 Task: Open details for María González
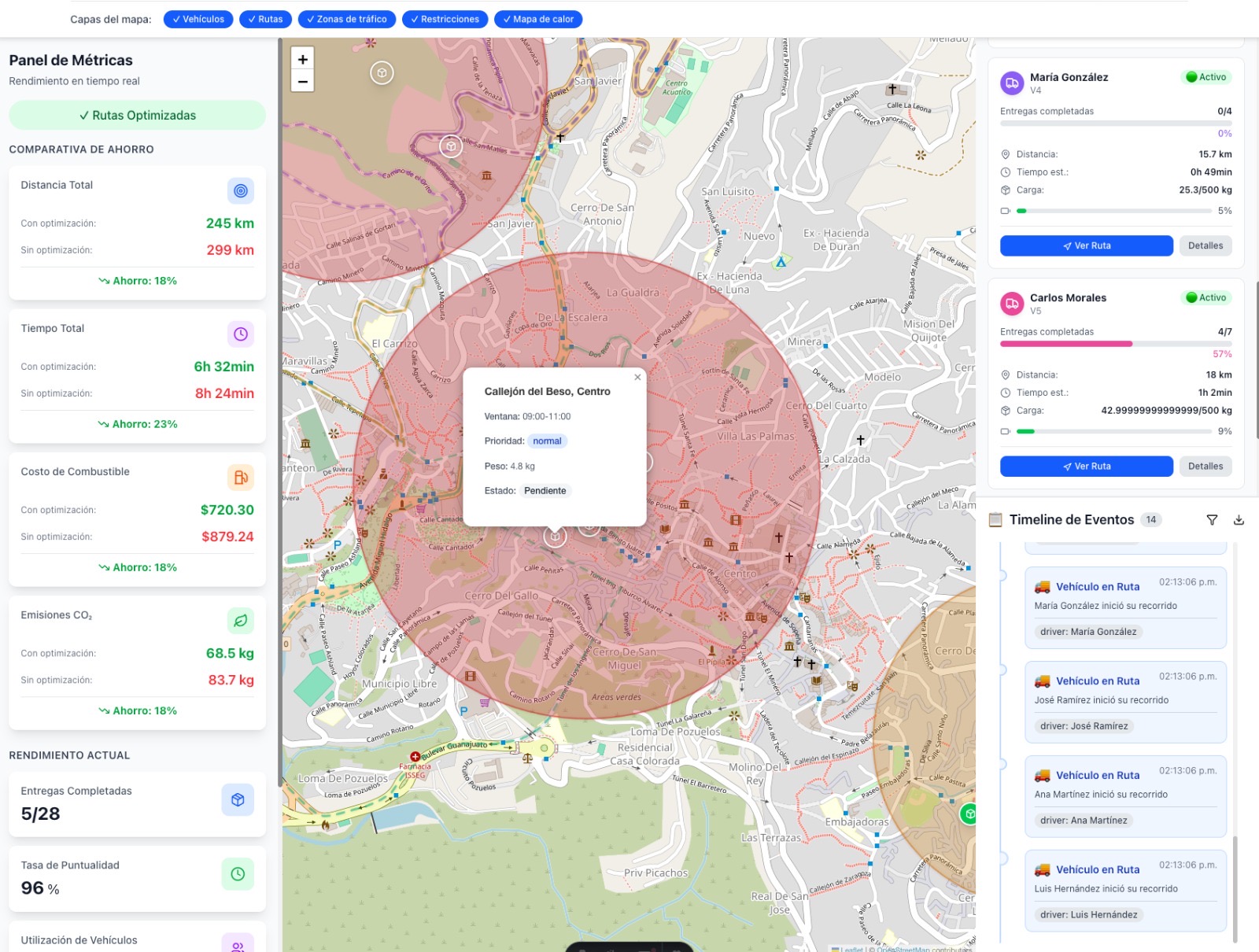[x=1205, y=245]
